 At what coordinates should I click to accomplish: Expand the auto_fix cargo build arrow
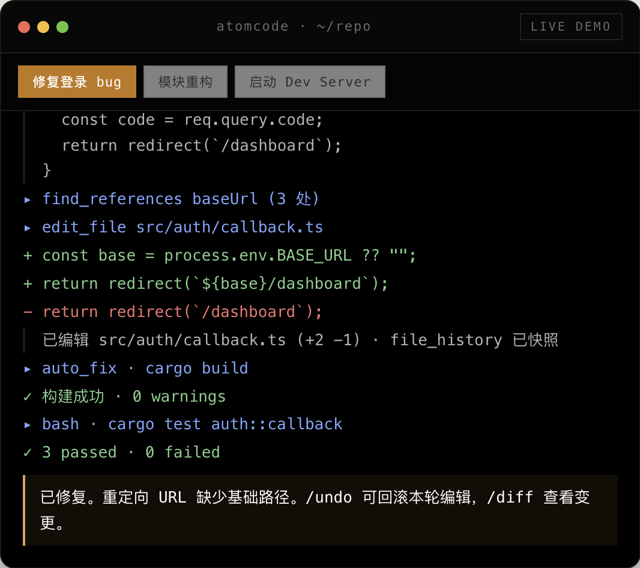(x=27, y=369)
